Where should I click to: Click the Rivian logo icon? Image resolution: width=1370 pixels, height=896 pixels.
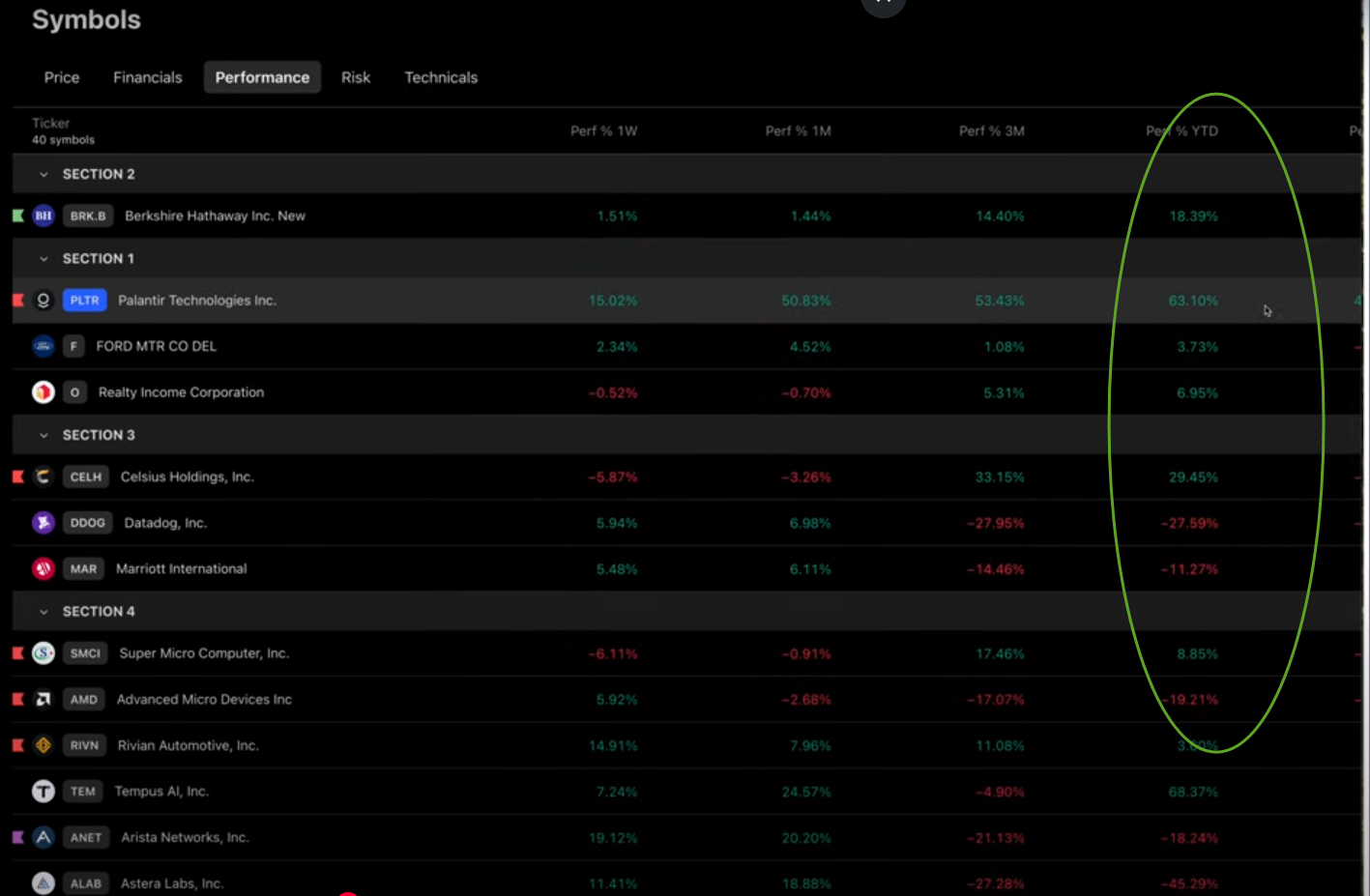pos(43,745)
